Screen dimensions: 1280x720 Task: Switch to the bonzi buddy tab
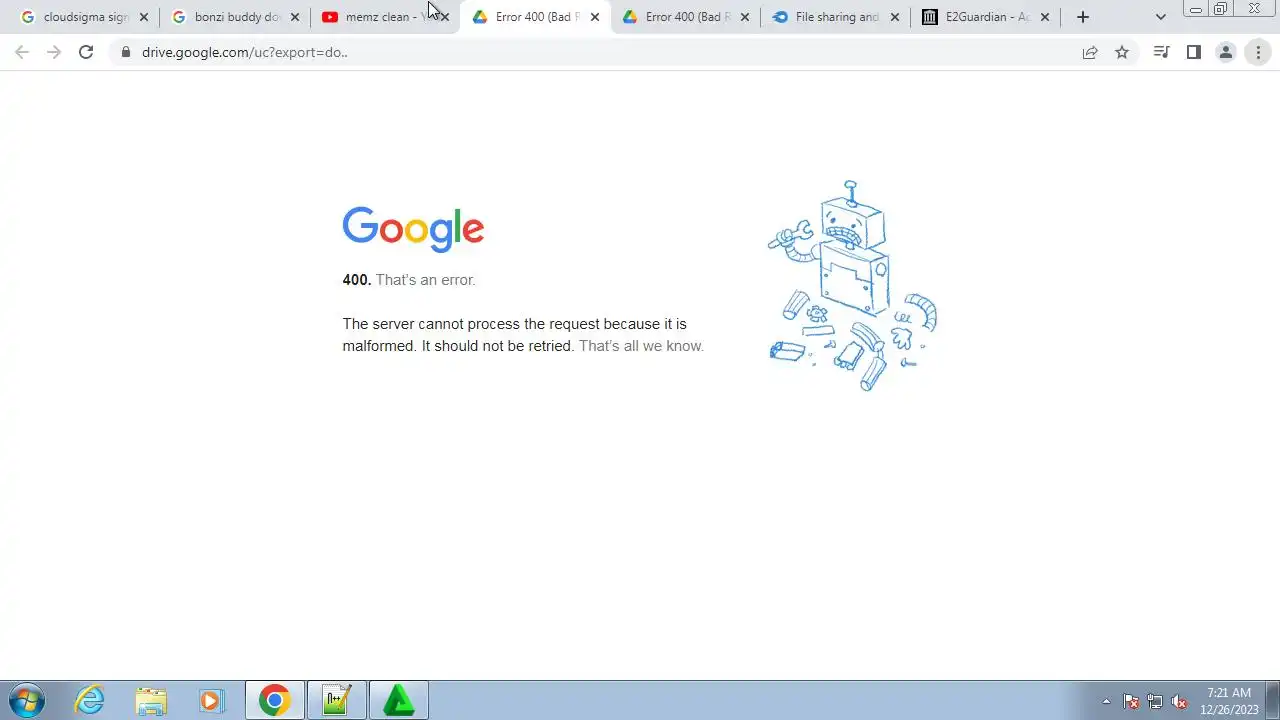226,17
